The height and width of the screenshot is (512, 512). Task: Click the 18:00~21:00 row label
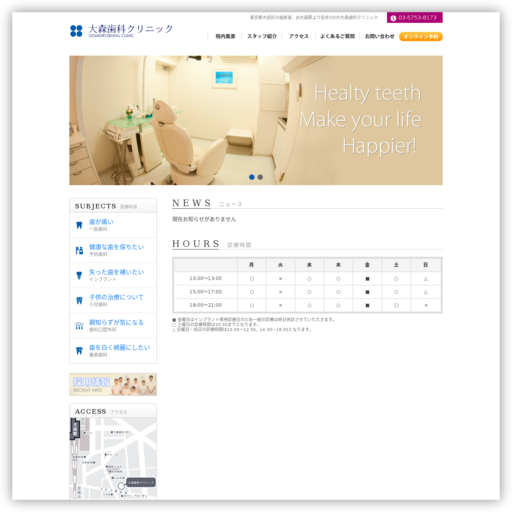[206, 305]
